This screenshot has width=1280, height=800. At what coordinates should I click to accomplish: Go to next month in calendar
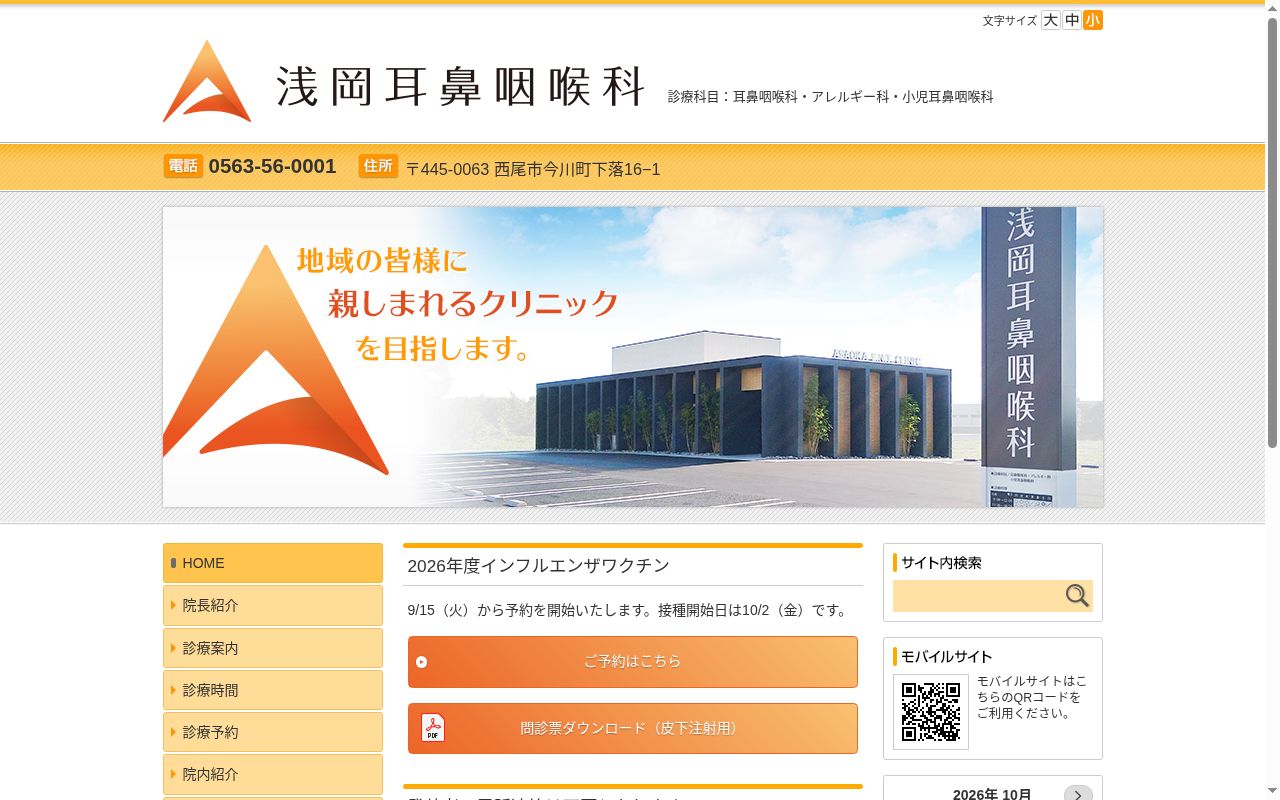click(x=1078, y=795)
